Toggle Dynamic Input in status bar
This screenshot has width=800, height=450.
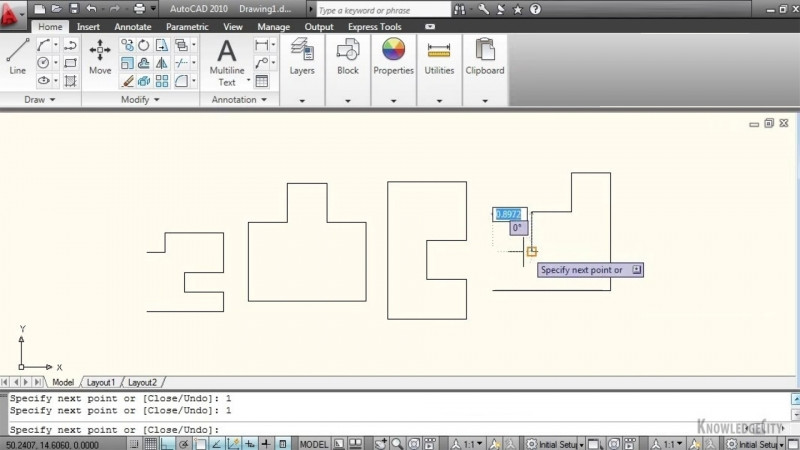[x=249, y=444]
